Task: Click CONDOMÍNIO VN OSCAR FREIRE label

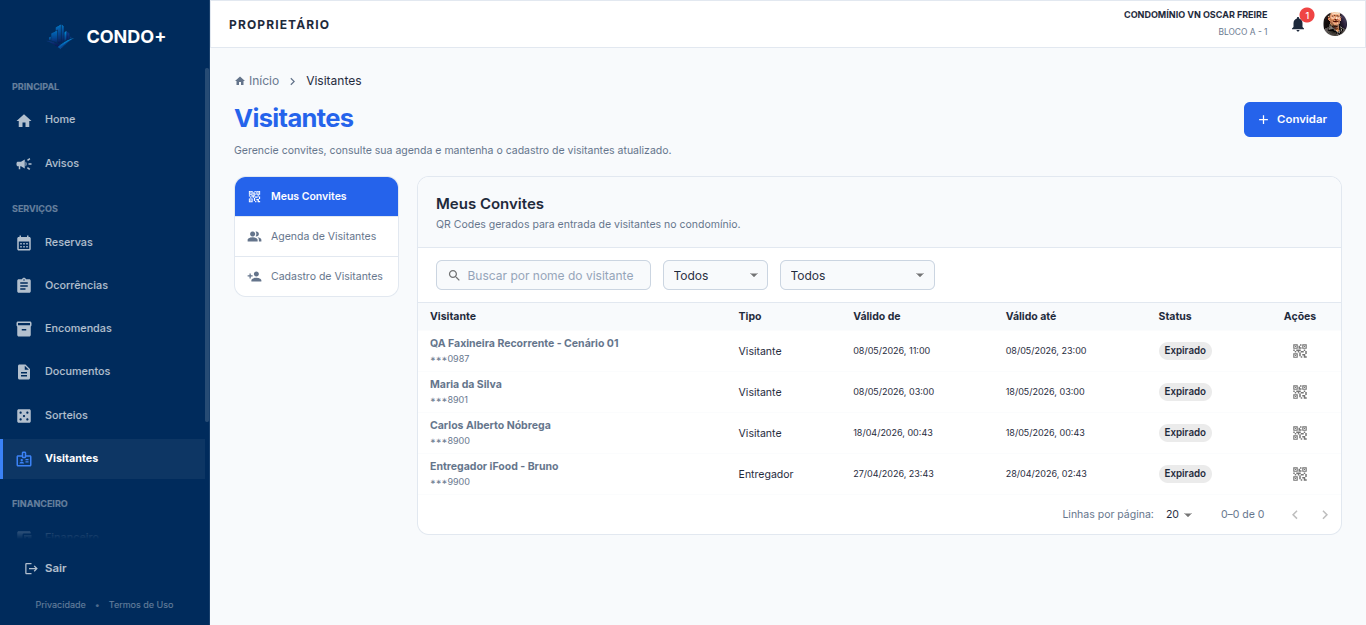Action: tap(1195, 16)
